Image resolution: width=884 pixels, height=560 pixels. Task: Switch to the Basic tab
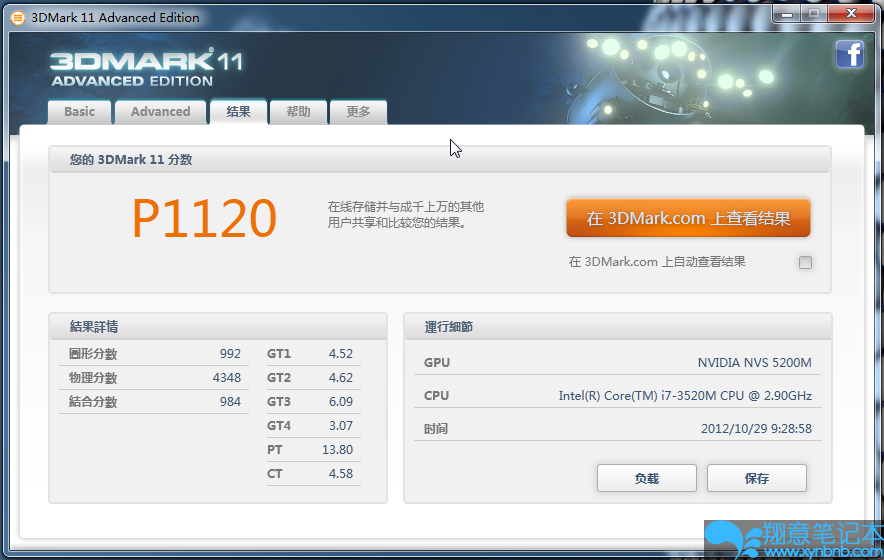tap(79, 112)
